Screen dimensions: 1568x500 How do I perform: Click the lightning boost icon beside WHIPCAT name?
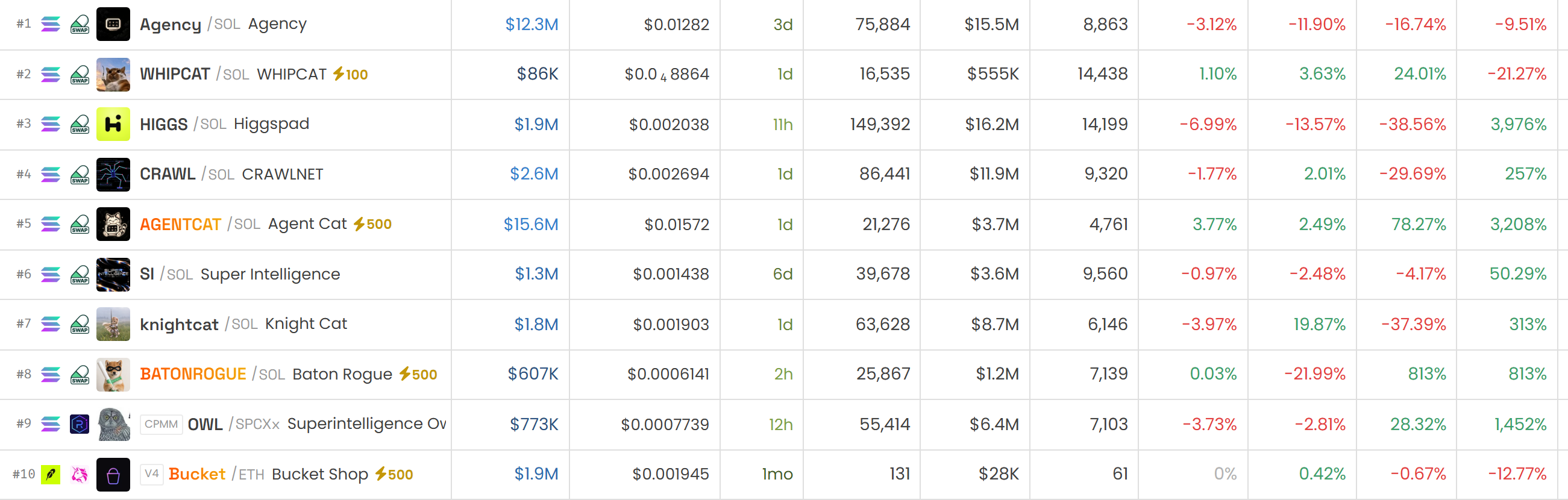(x=339, y=74)
